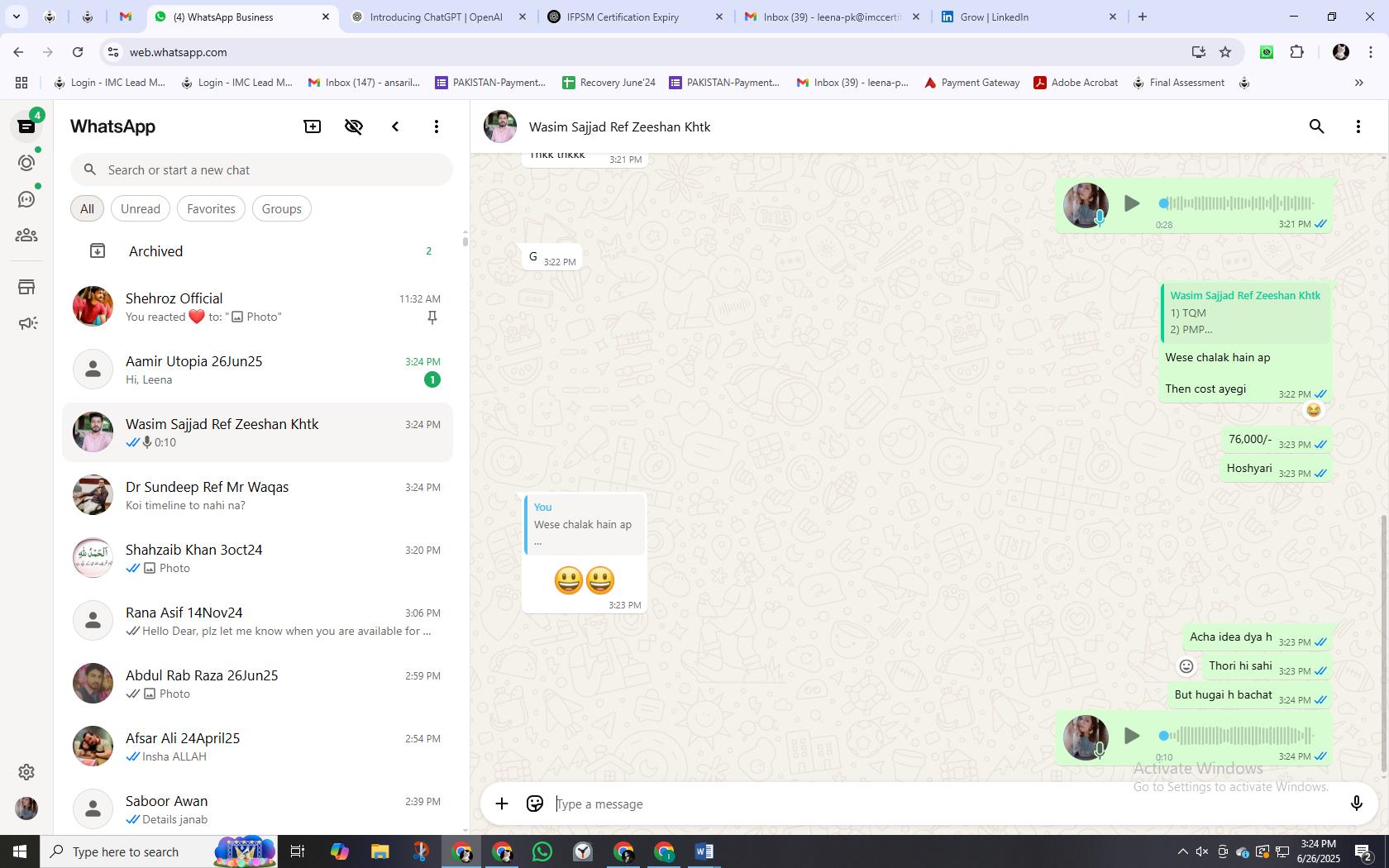This screenshot has height=868, width=1389.
Task: Open the Advertise megaphone icon in sidebar
Action: tap(26, 323)
